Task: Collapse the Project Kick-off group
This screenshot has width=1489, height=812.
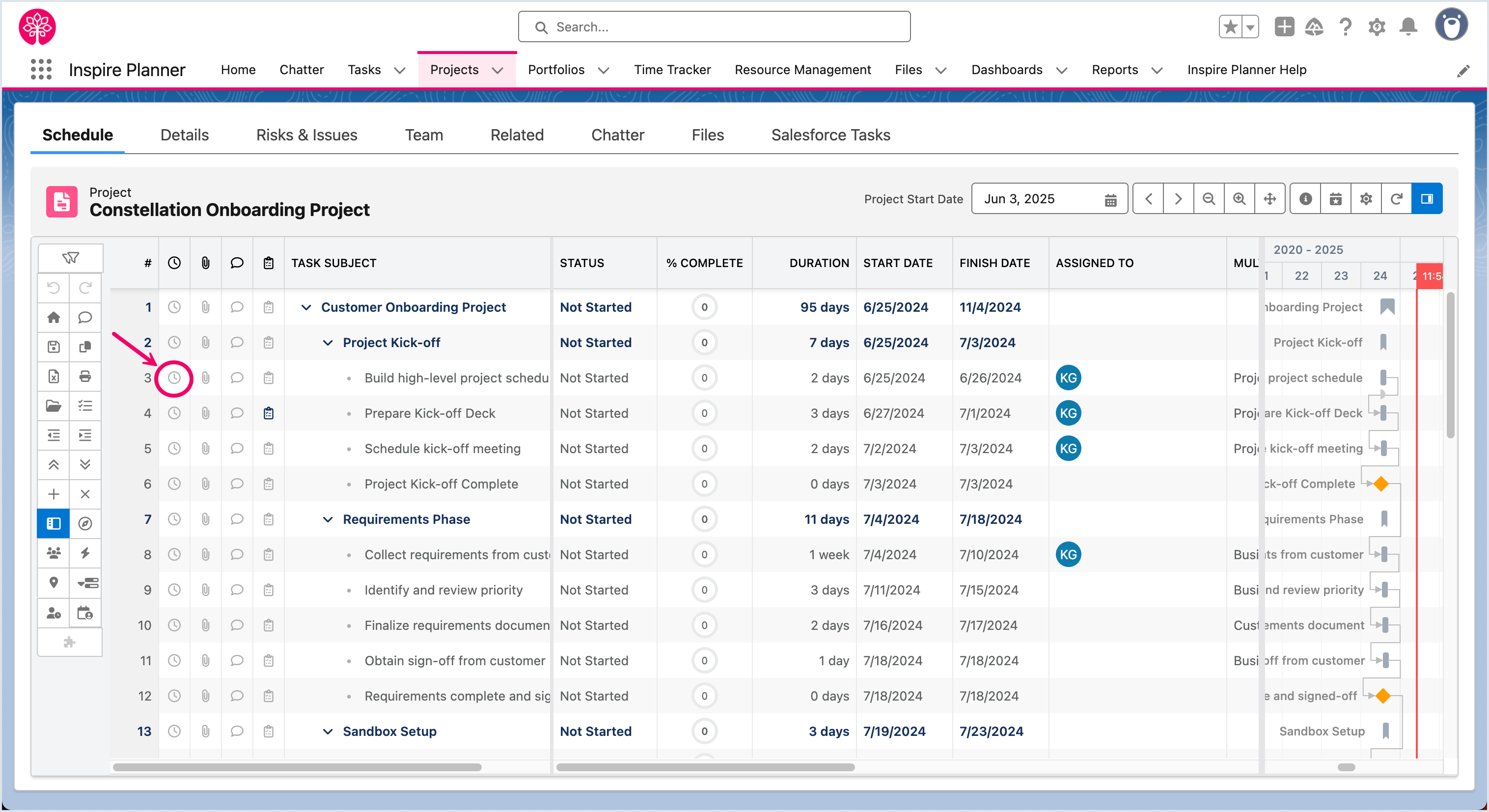Action: pyautogui.click(x=328, y=343)
